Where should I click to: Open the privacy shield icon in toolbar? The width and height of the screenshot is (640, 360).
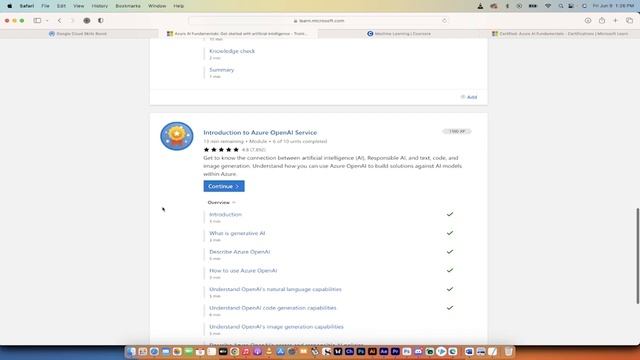coord(87,20)
